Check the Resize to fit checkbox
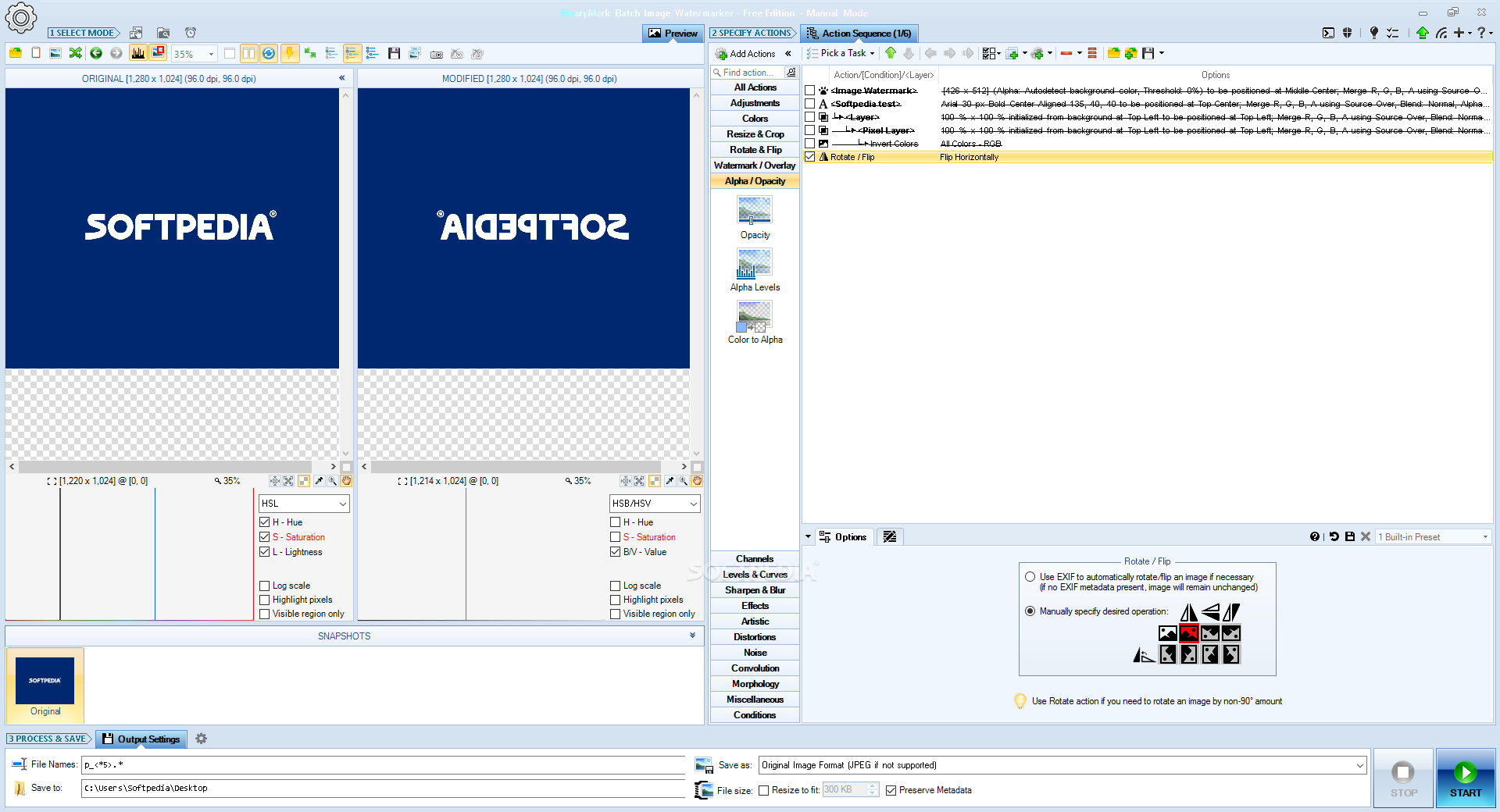Image resolution: width=1500 pixels, height=812 pixels. (x=763, y=790)
